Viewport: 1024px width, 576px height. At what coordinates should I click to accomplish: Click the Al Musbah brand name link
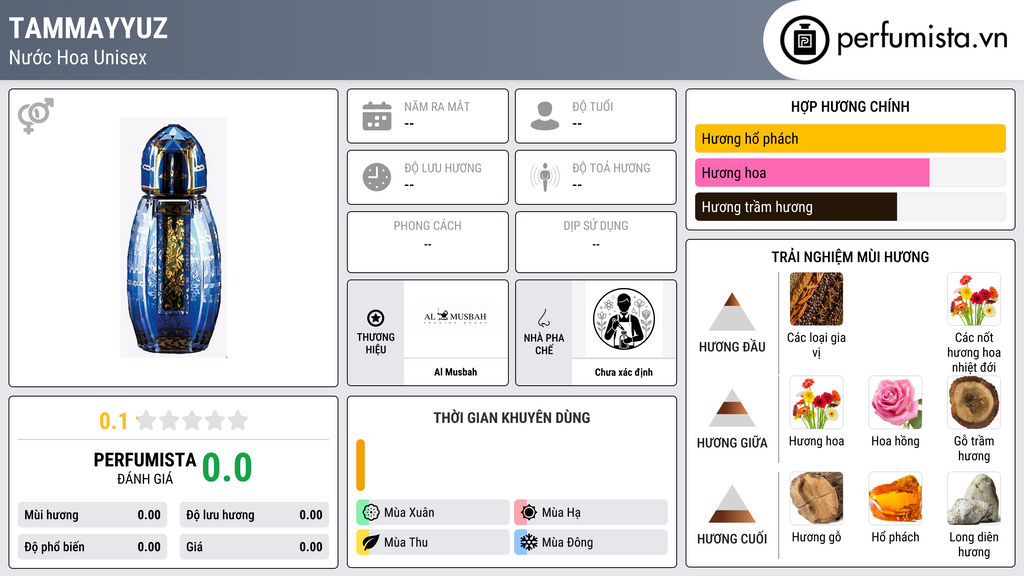[455, 372]
